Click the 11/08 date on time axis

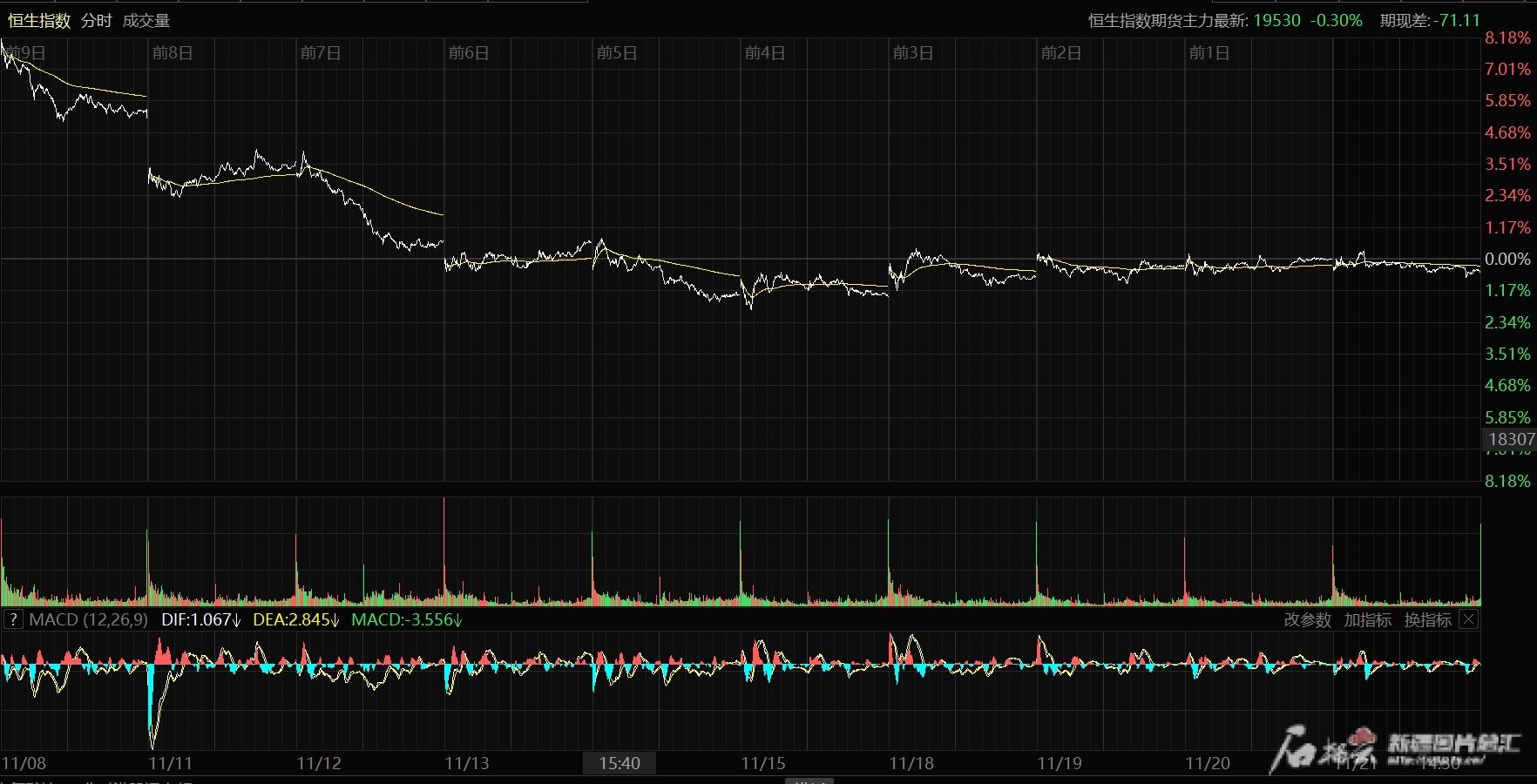tap(24, 763)
